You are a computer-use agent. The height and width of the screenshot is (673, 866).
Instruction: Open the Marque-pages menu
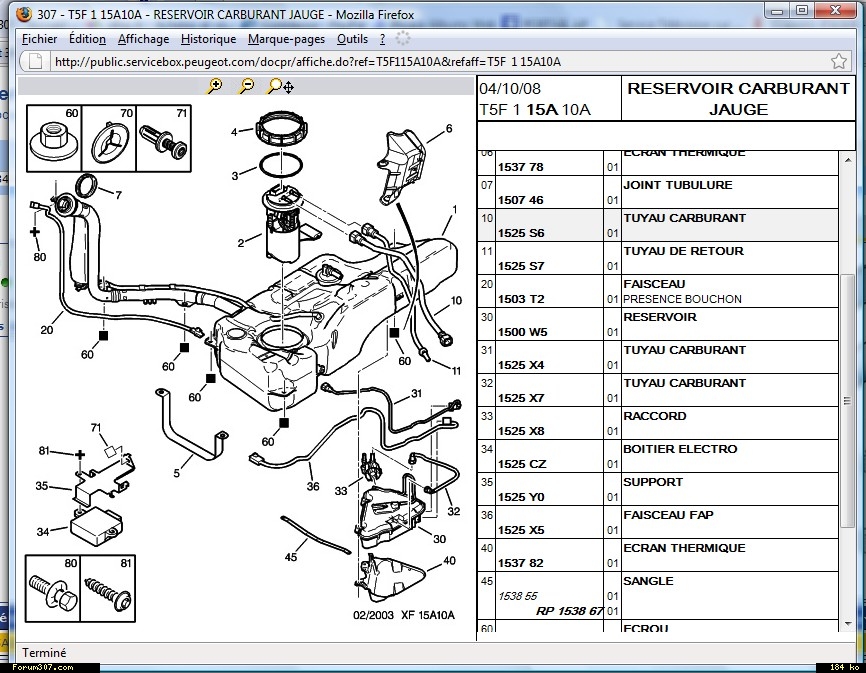coord(286,39)
